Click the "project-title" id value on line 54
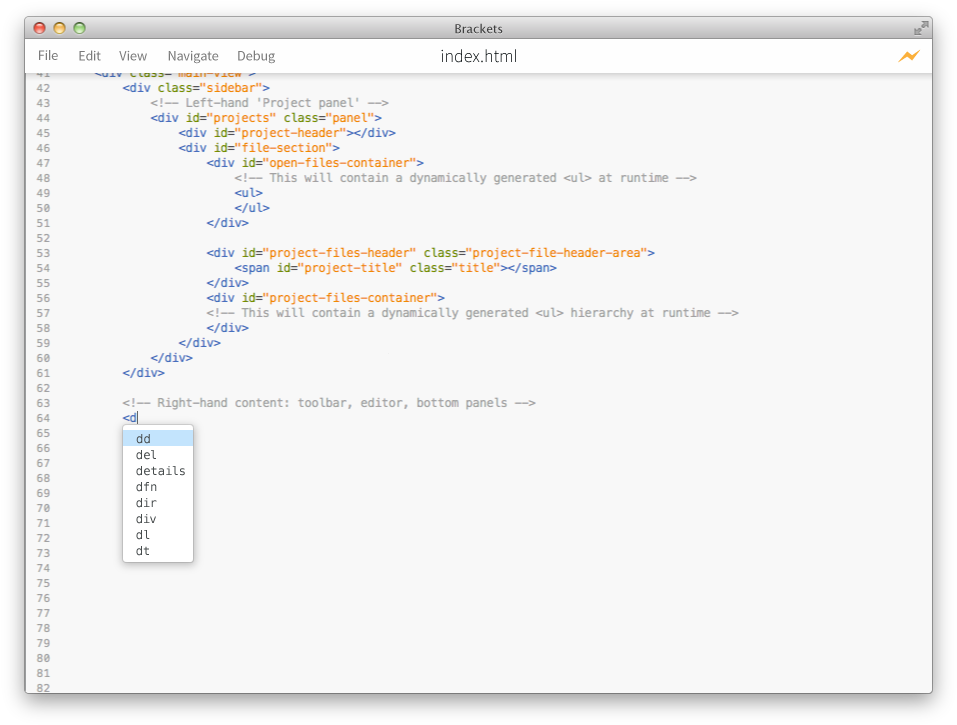 tap(350, 268)
